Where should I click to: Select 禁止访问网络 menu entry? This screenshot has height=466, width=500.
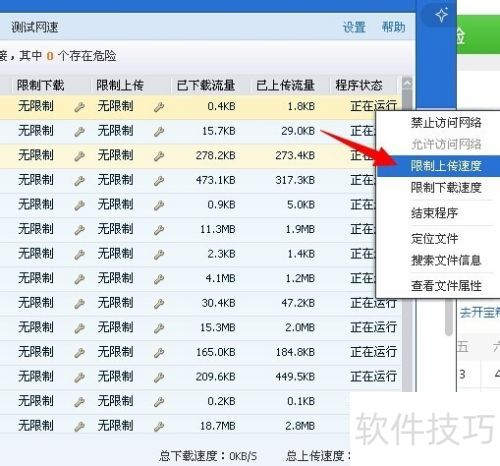point(446,123)
